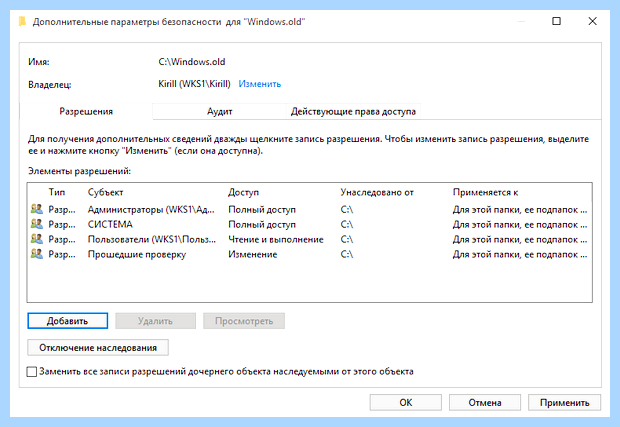Viewport: 620px width, 427px height.
Task: Click the 'Разр...' type cell in Администраторы row
Action: point(62,210)
